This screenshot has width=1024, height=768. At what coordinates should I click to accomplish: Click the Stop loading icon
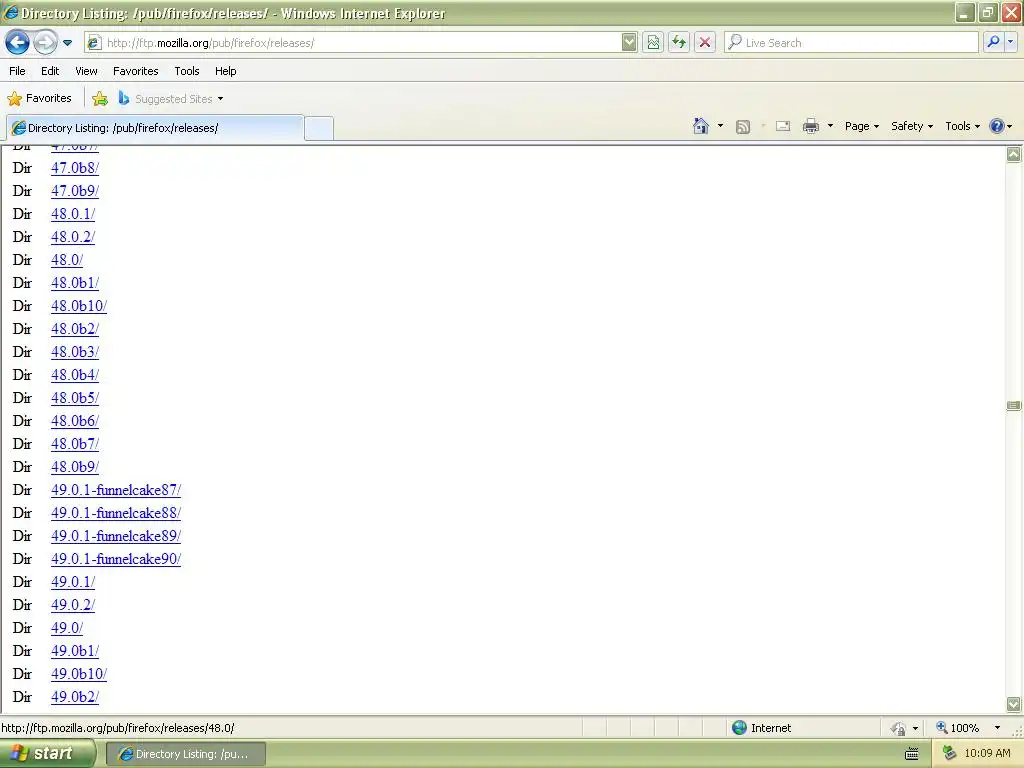coord(705,43)
